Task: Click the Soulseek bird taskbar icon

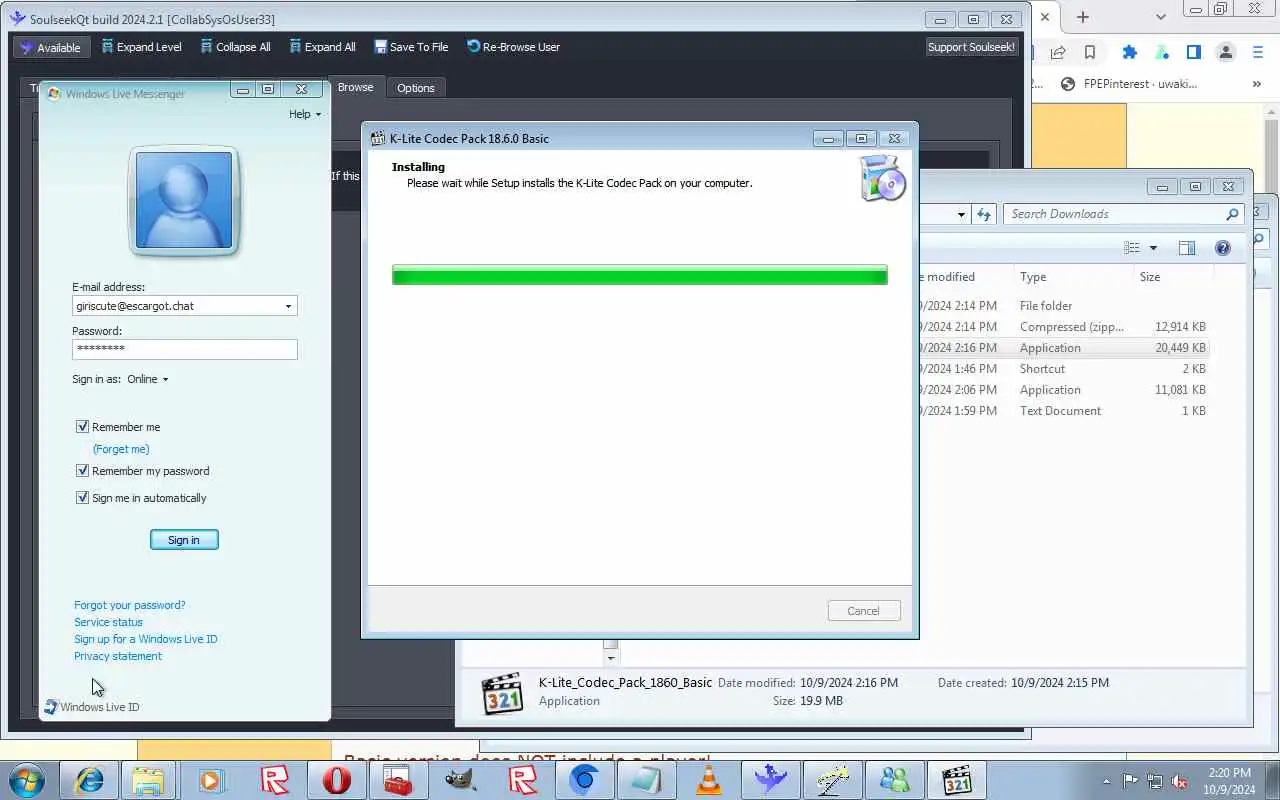Action: point(770,781)
